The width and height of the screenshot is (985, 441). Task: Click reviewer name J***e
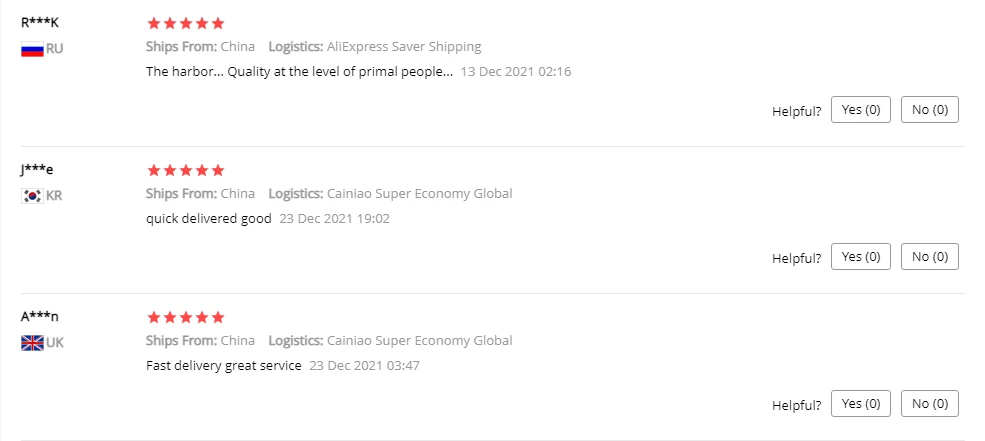click(37, 169)
